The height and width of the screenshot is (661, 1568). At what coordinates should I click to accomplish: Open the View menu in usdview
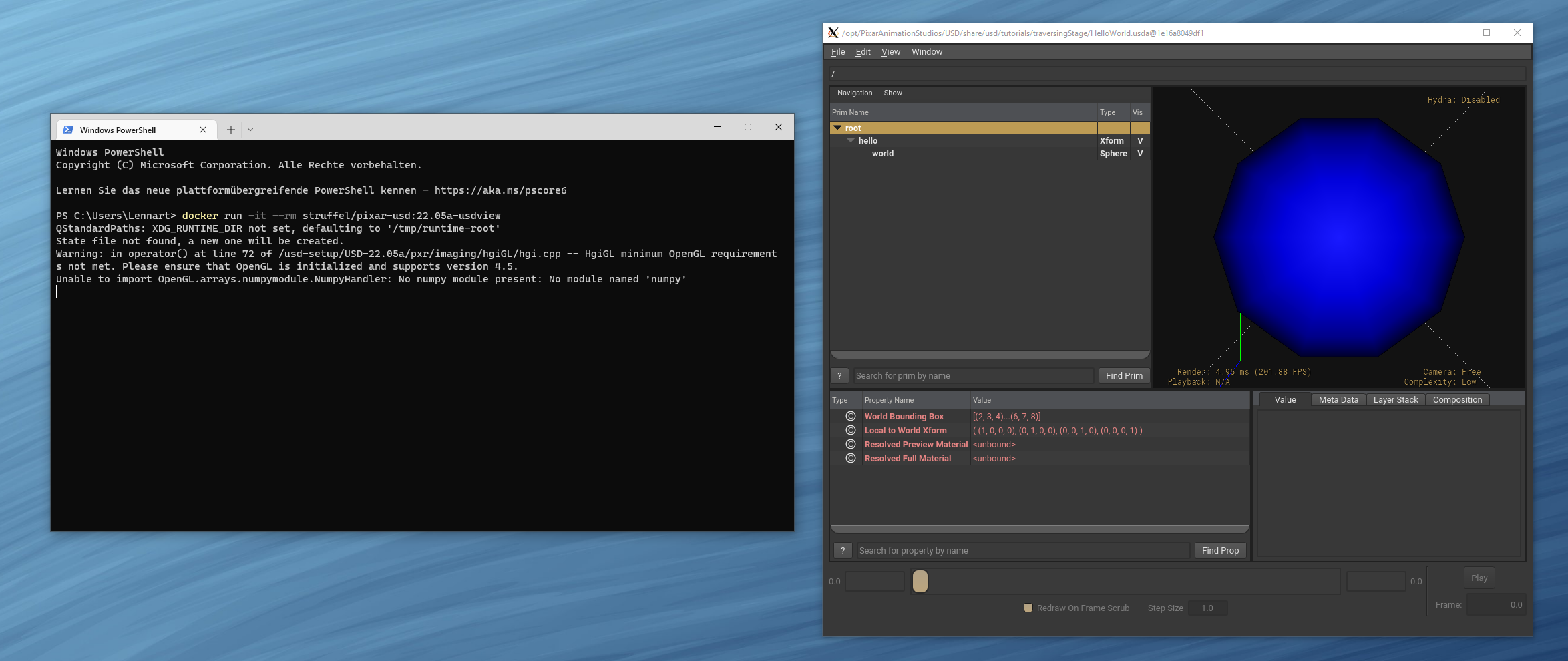[x=890, y=51]
